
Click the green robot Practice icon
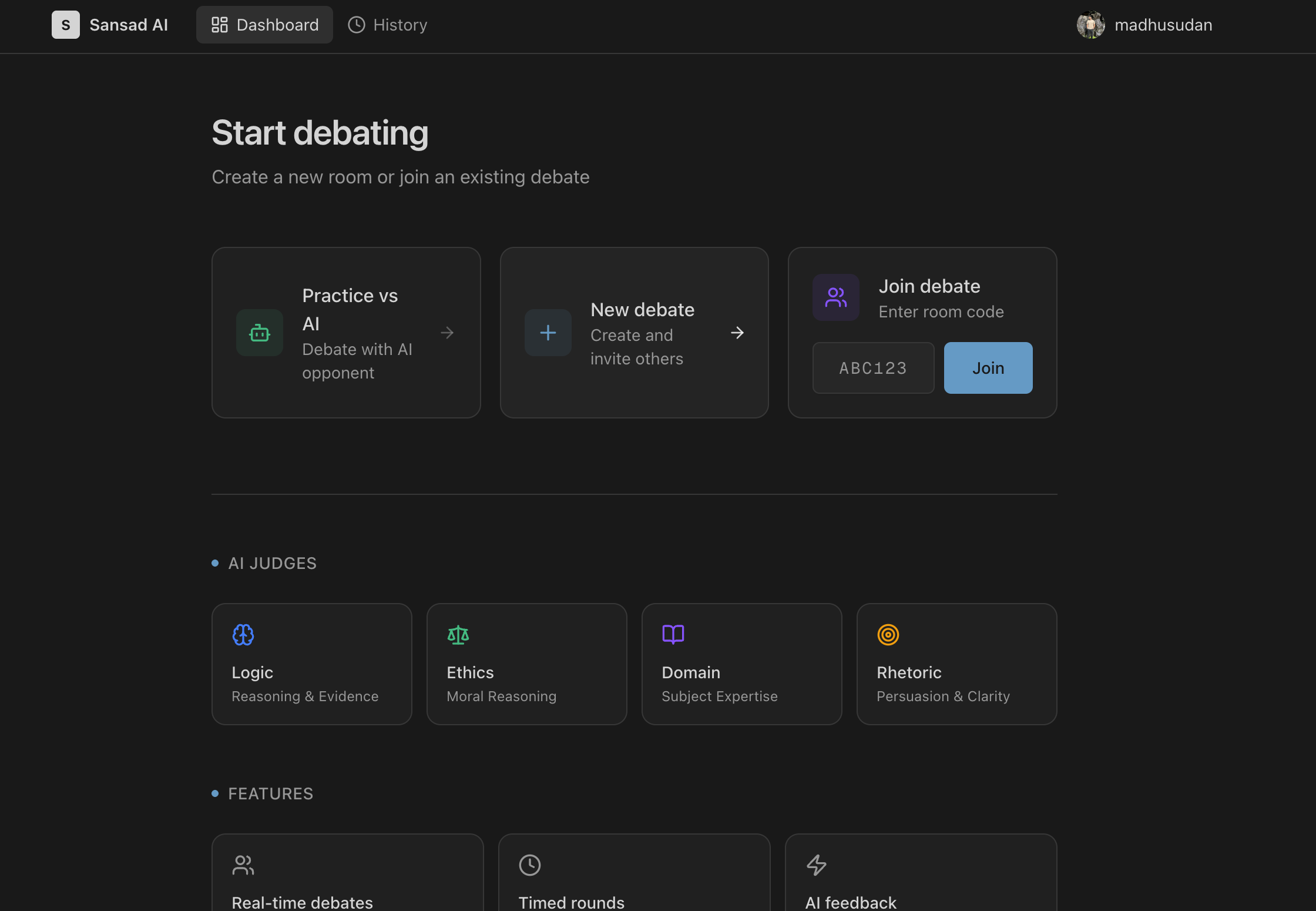(x=259, y=333)
